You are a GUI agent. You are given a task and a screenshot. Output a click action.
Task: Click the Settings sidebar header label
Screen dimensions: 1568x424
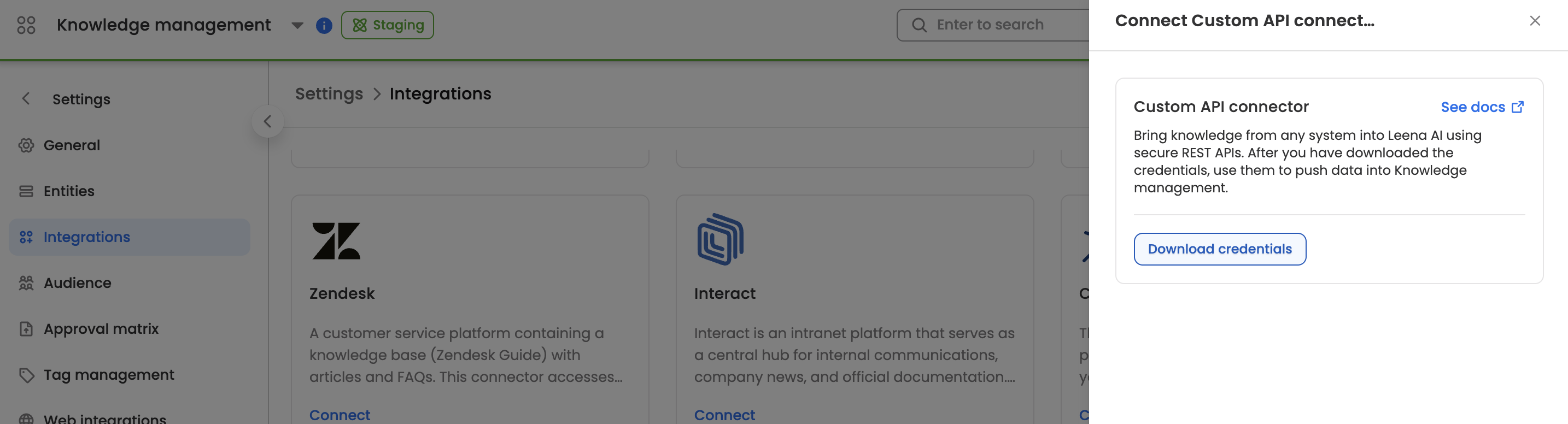[81, 99]
